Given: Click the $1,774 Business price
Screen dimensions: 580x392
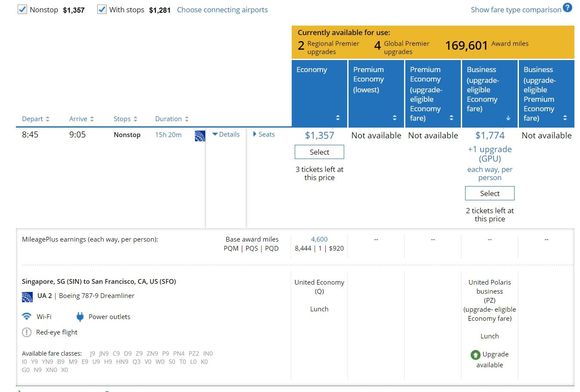Looking at the screenshot, I should tap(490, 135).
